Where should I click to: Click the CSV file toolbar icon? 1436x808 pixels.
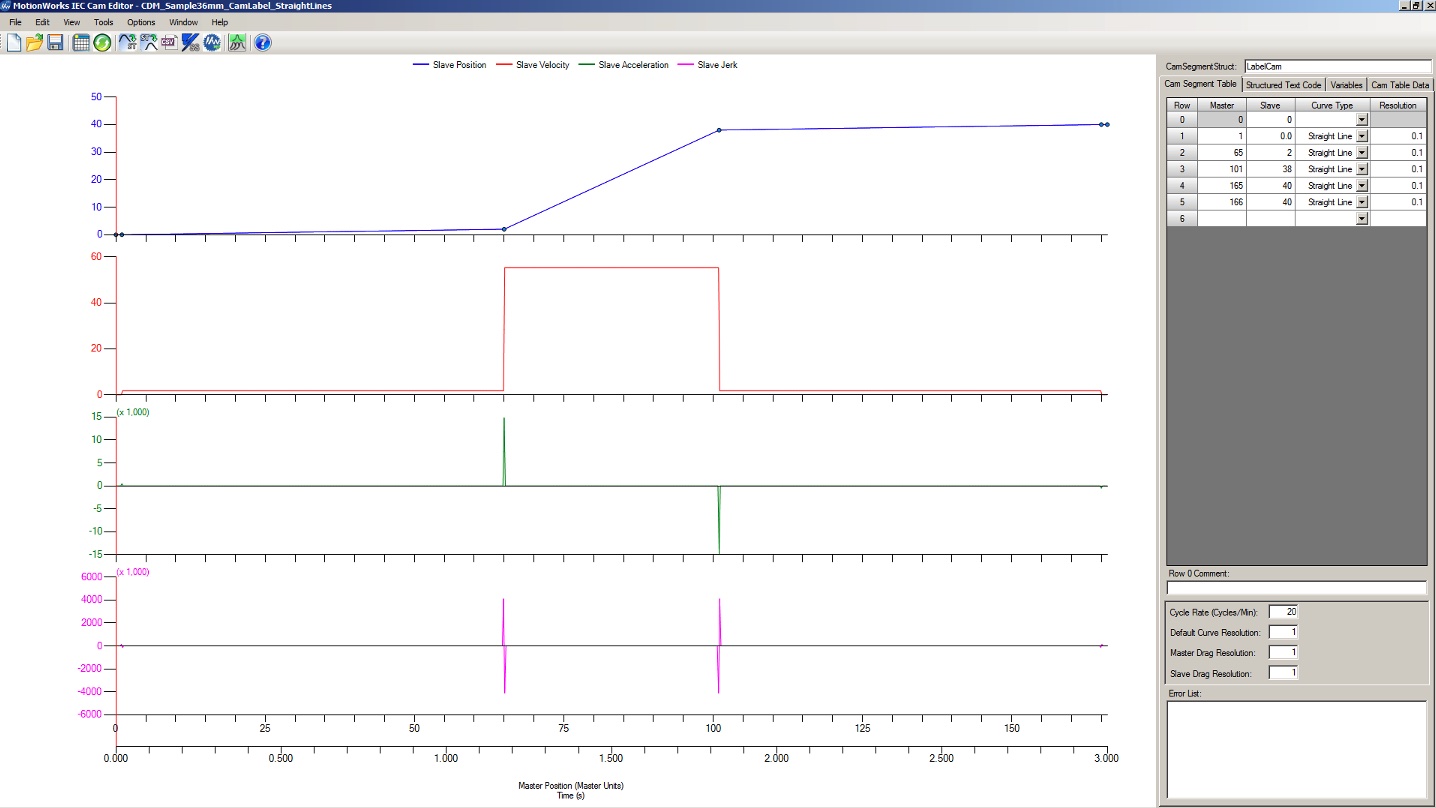(169, 42)
